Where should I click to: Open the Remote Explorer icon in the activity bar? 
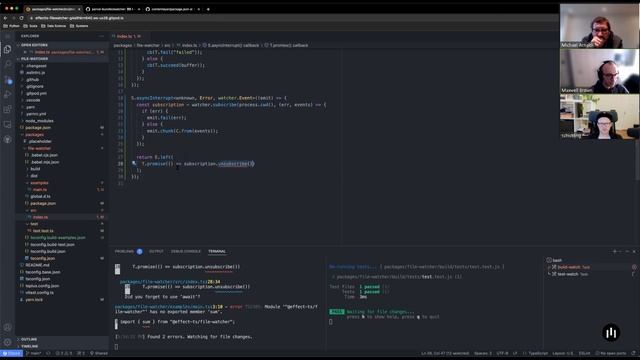(x=7, y=124)
